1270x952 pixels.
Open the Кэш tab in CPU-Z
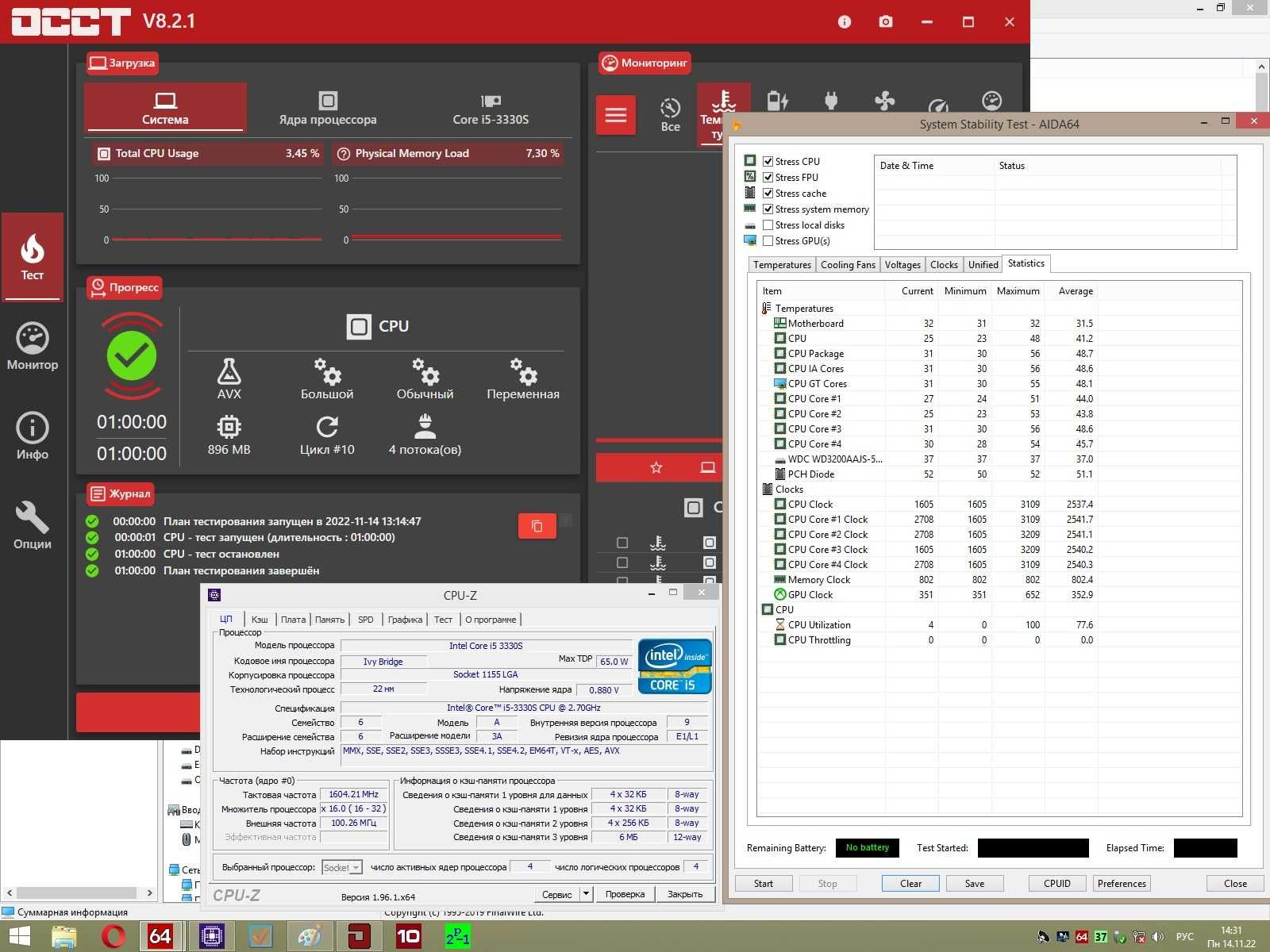click(x=260, y=620)
